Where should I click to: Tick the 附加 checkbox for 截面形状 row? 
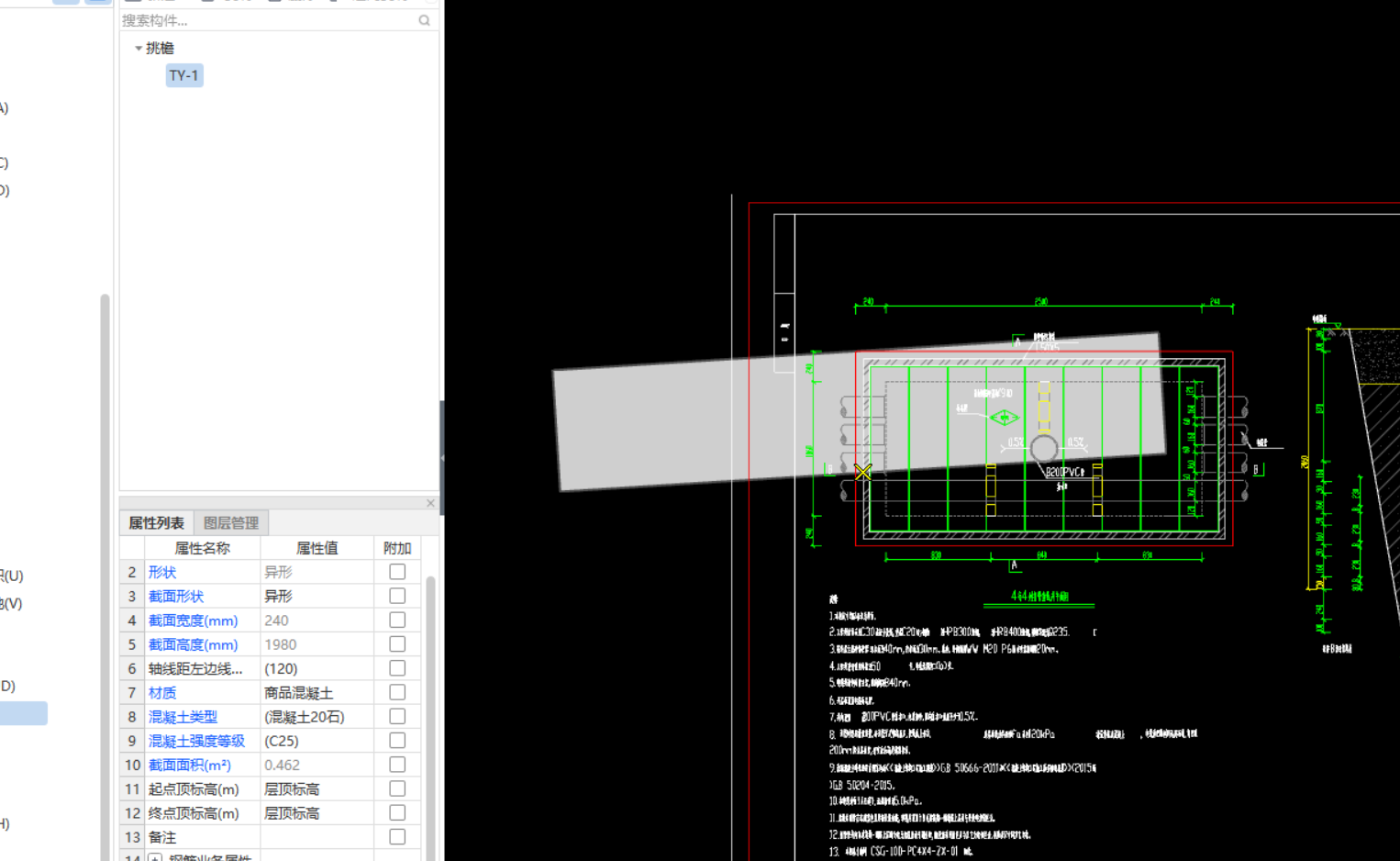397,596
